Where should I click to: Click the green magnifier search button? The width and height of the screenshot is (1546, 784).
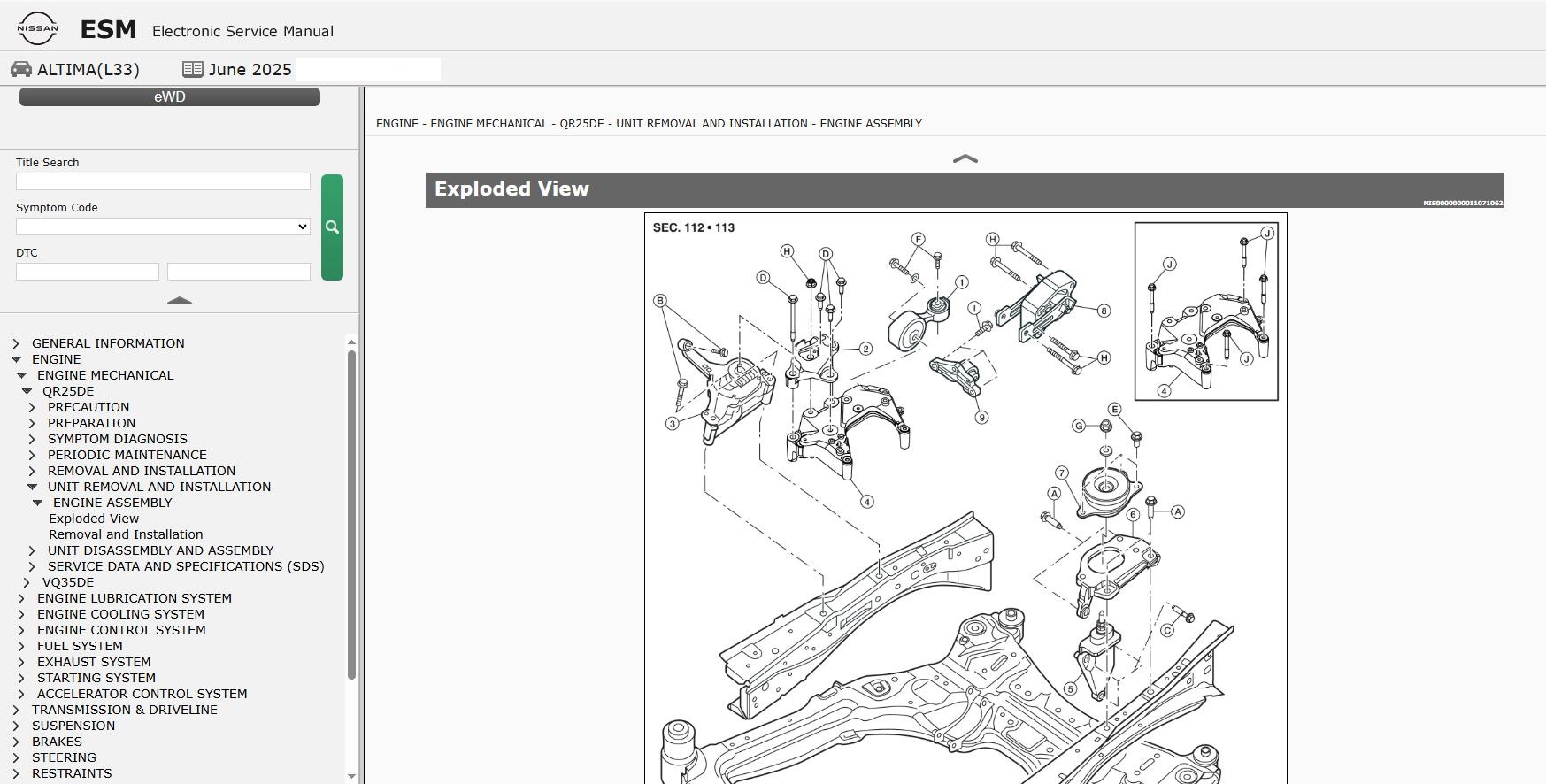pyautogui.click(x=332, y=227)
